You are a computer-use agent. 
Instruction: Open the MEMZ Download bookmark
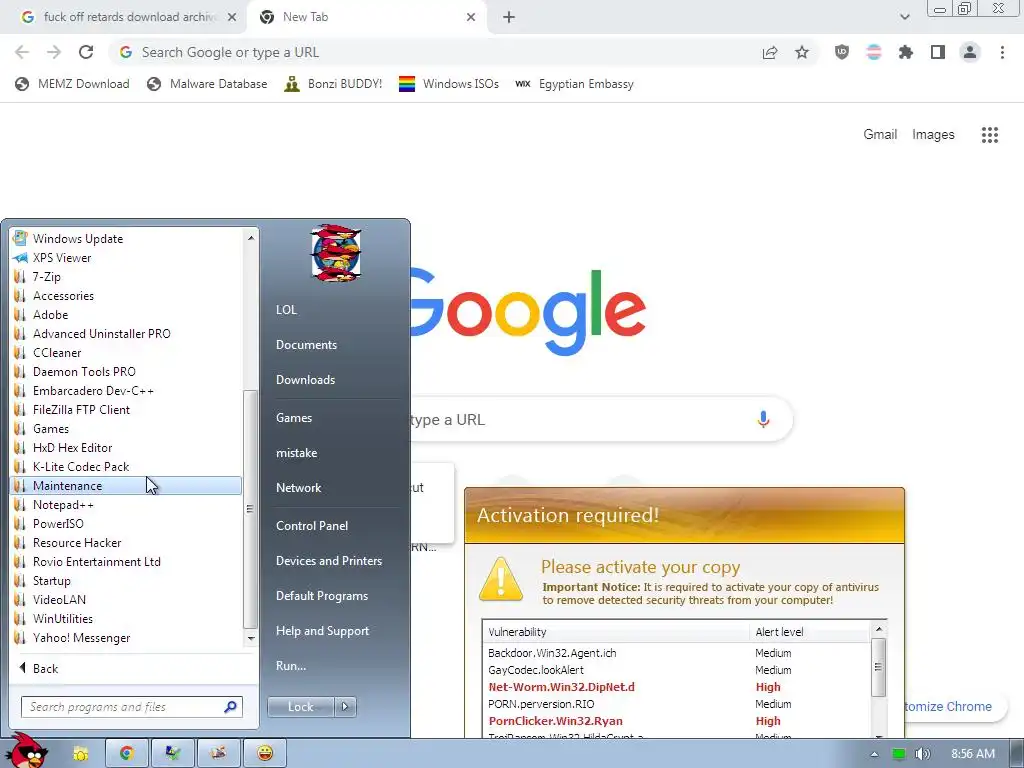pyautogui.click(x=72, y=84)
